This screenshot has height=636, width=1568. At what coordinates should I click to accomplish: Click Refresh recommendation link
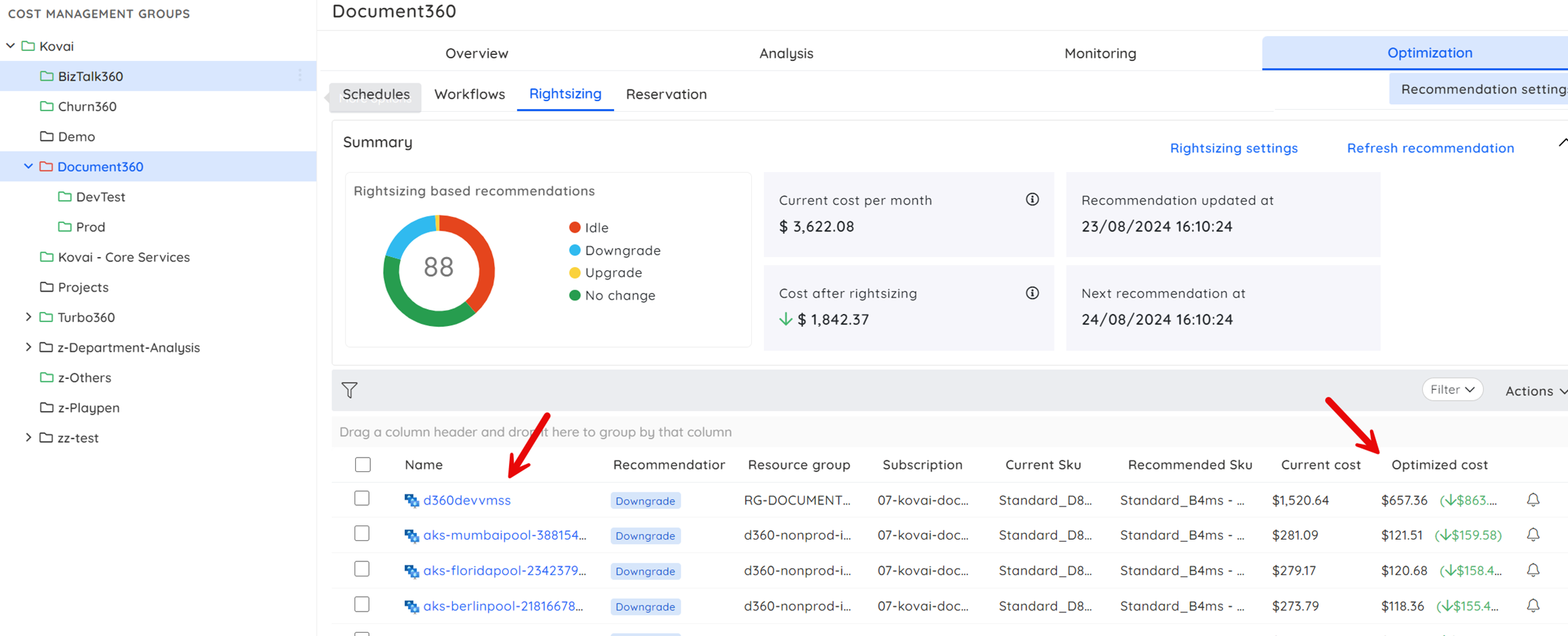coord(1430,148)
